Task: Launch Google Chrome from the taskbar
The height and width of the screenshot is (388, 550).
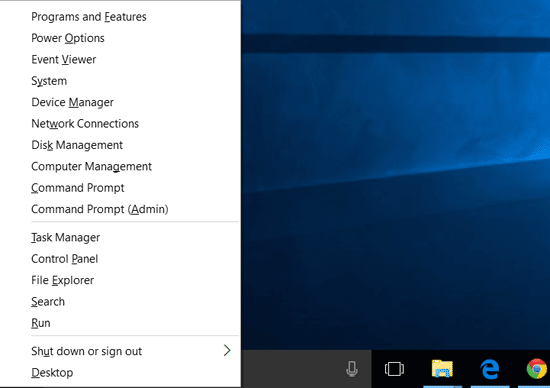Action: pos(537,369)
